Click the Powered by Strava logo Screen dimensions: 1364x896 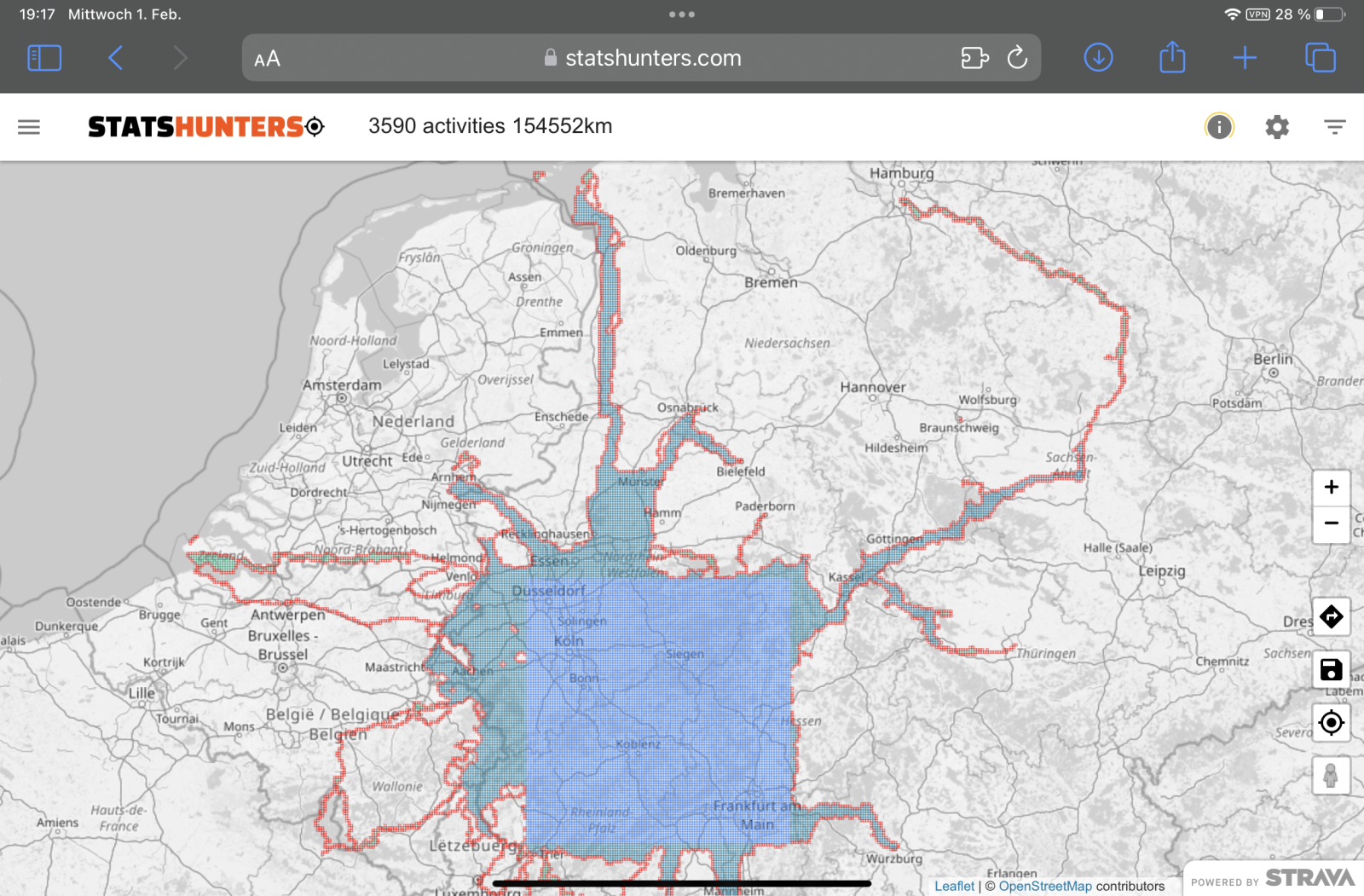[1273, 879]
